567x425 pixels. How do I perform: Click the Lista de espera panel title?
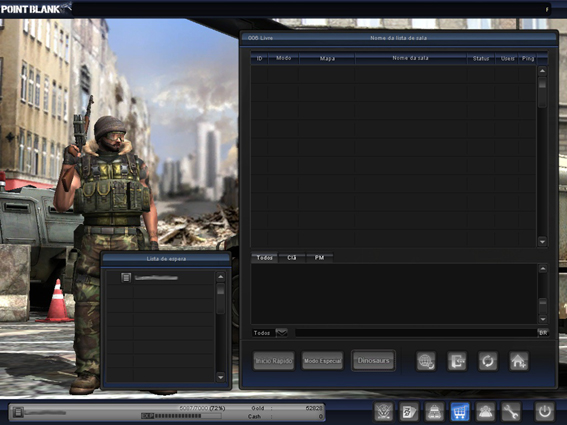point(166,259)
